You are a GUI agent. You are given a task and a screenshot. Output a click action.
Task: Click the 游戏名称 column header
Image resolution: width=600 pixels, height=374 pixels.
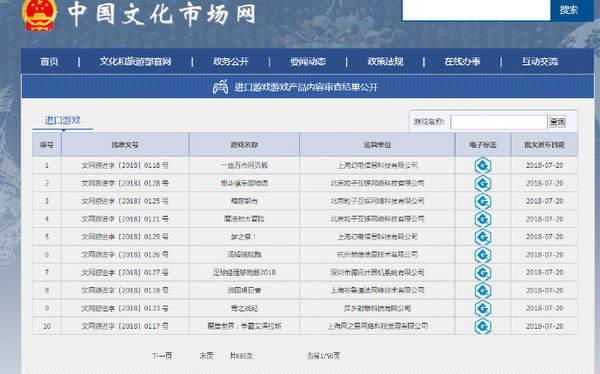coord(244,145)
